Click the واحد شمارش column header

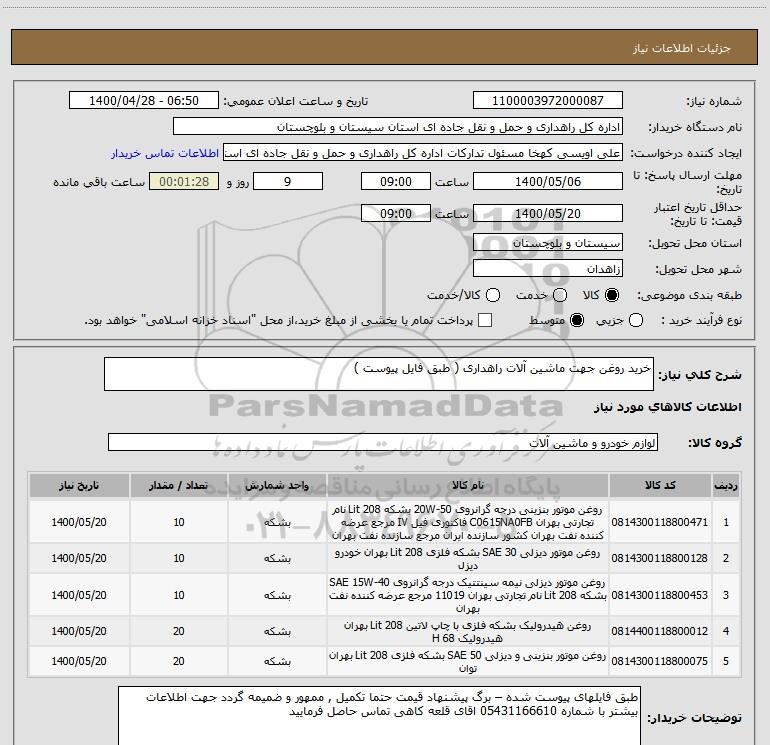pos(277,486)
